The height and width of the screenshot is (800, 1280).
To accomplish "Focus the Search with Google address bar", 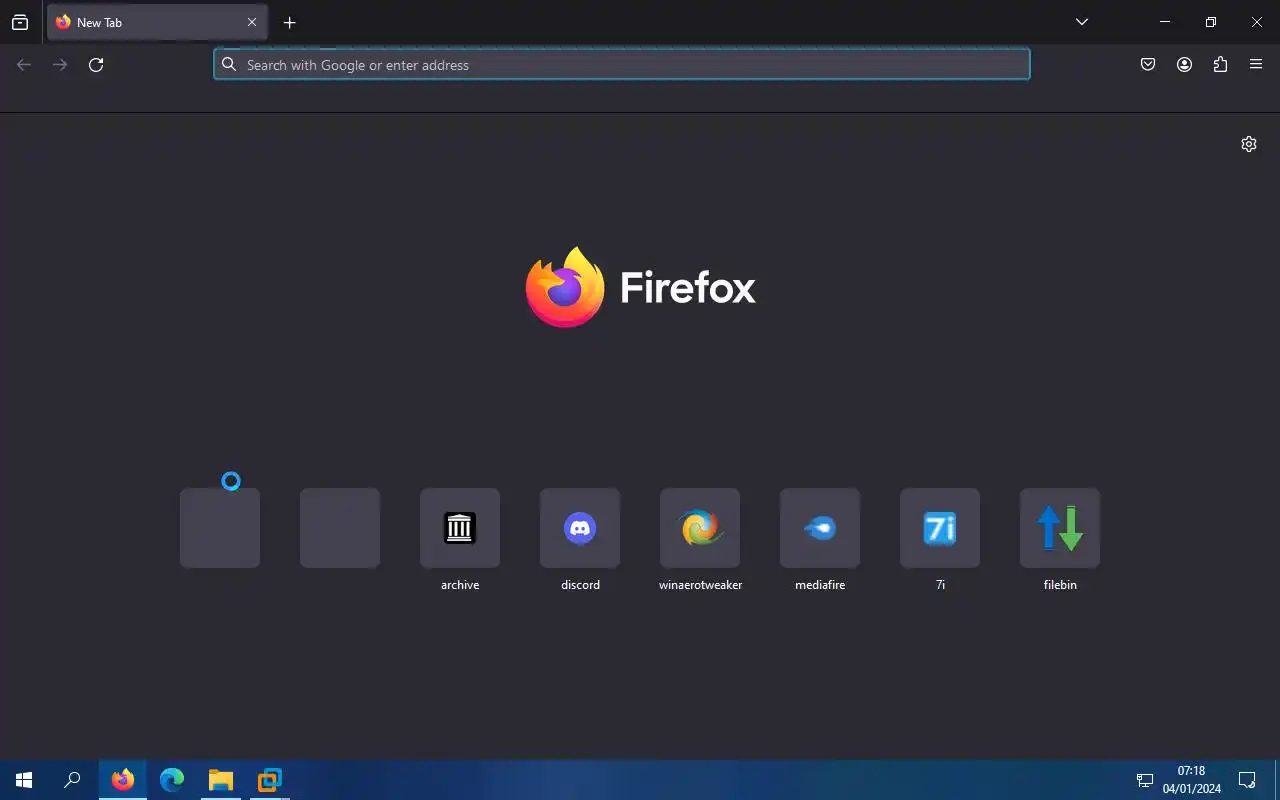I will click(x=622, y=65).
